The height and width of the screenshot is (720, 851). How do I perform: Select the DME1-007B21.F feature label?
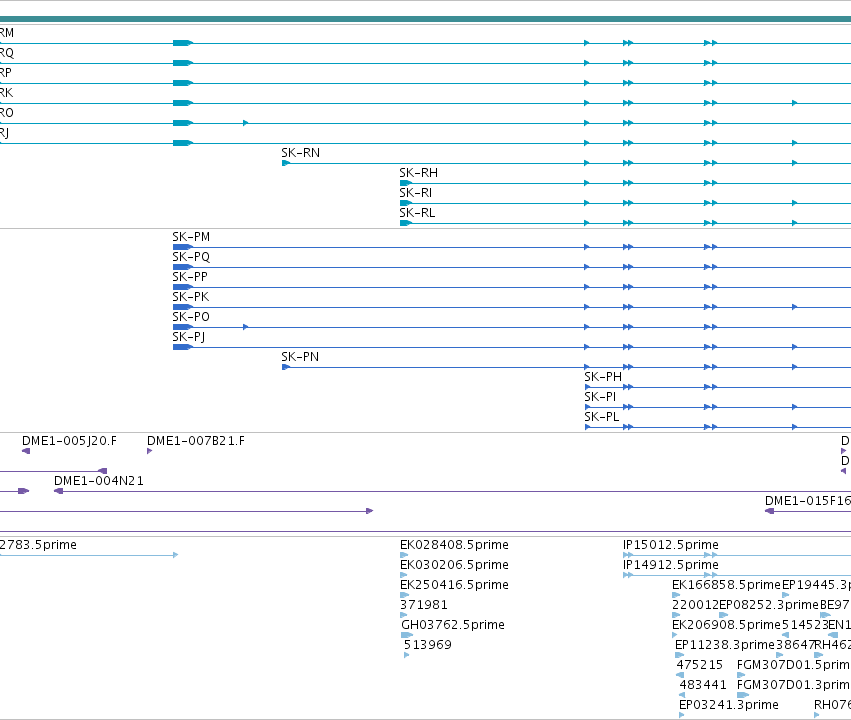(195, 441)
